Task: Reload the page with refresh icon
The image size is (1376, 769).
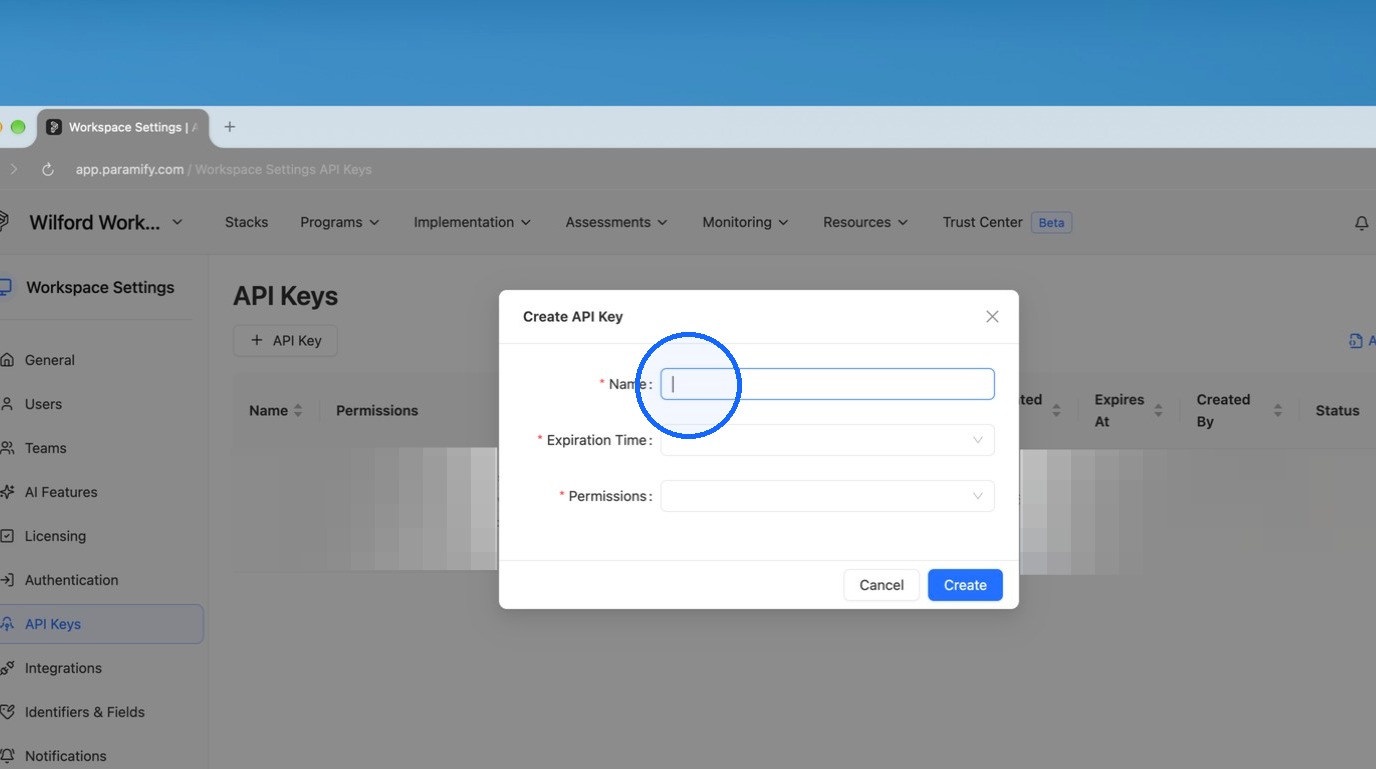Action: pyautogui.click(x=47, y=169)
